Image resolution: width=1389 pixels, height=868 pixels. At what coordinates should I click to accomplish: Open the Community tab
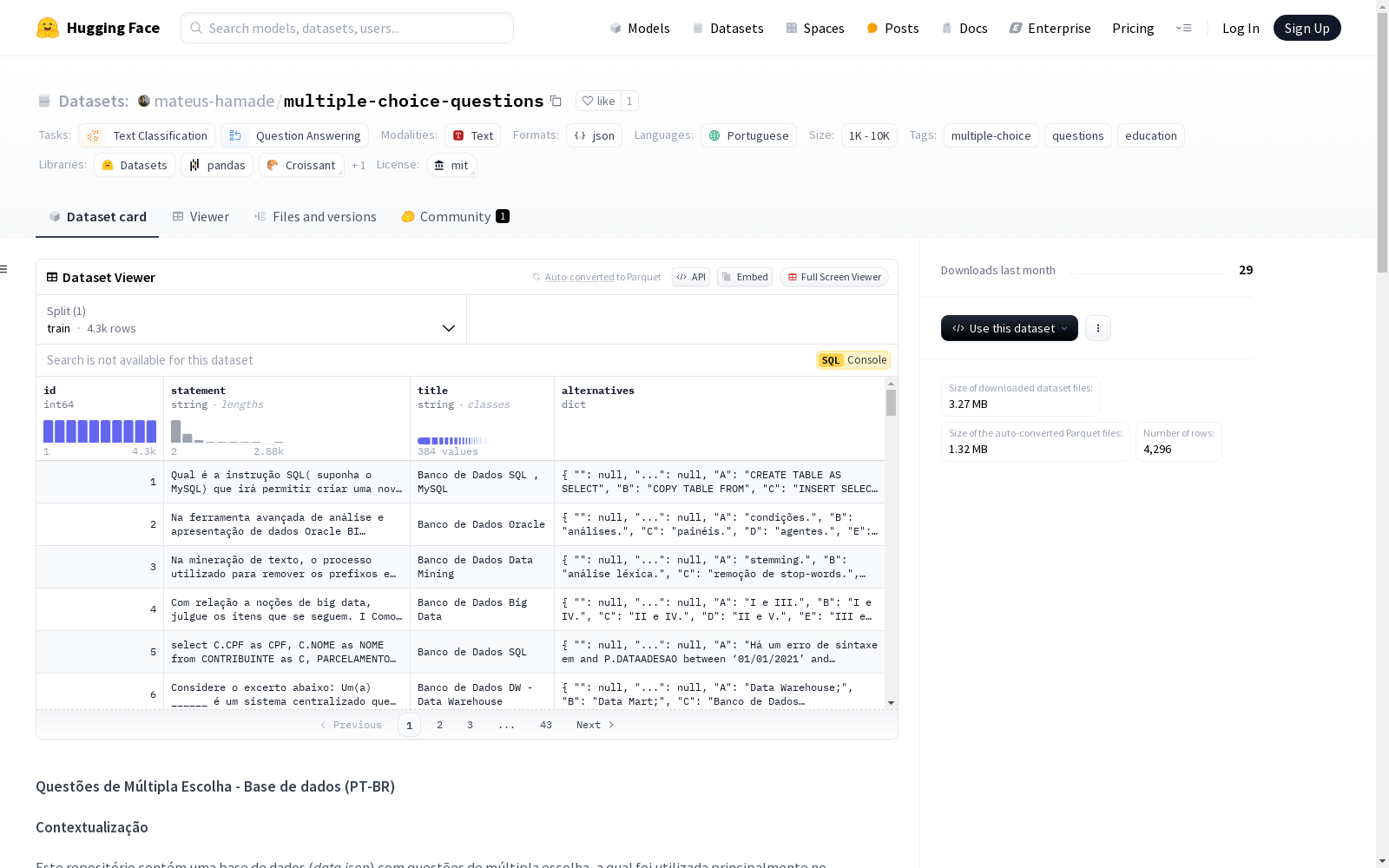coord(455,216)
